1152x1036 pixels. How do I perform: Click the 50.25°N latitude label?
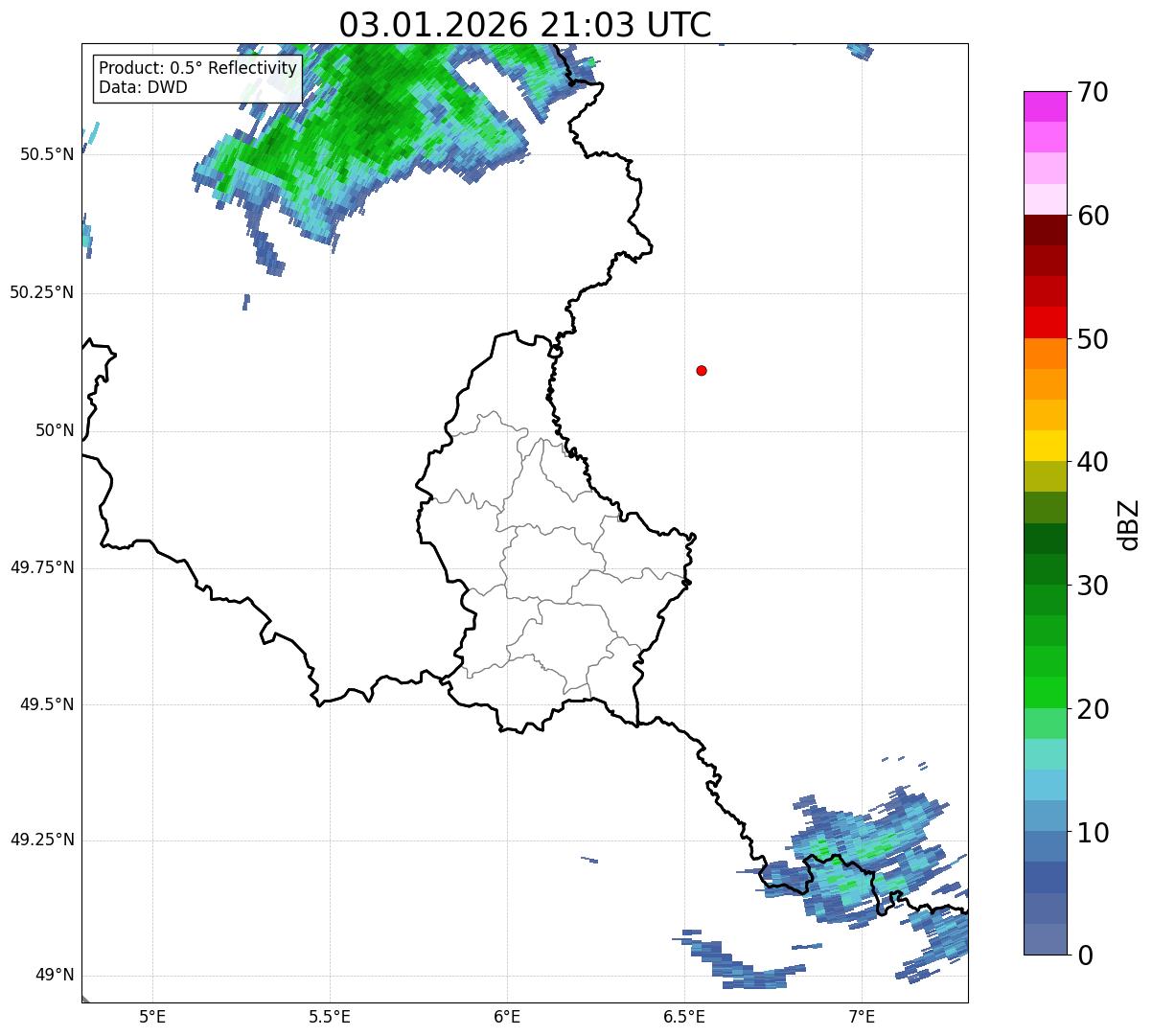(42, 292)
